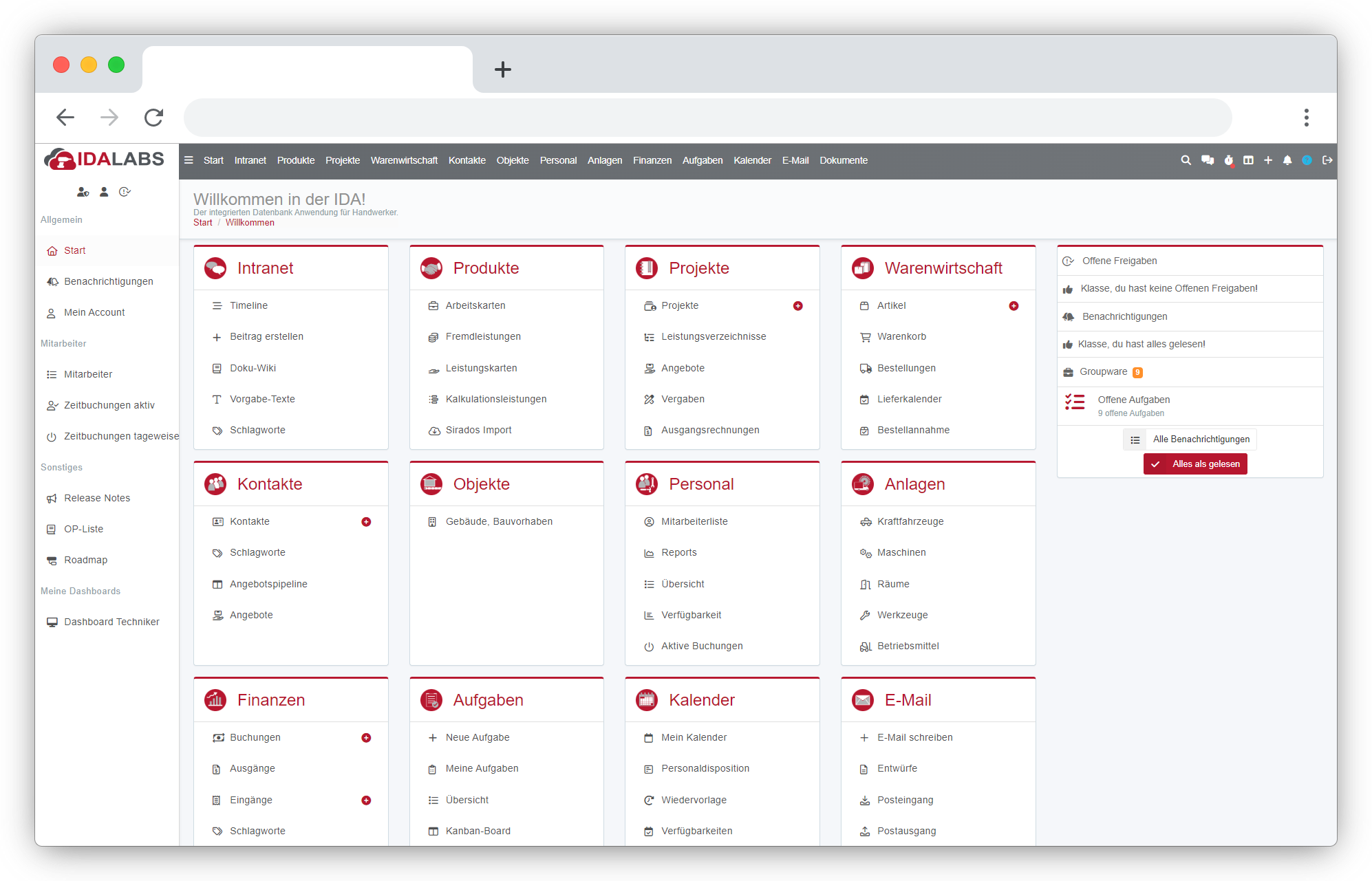The image size is (1372, 881).
Task: Click the Alles als gelesen button
Action: tap(1195, 464)
